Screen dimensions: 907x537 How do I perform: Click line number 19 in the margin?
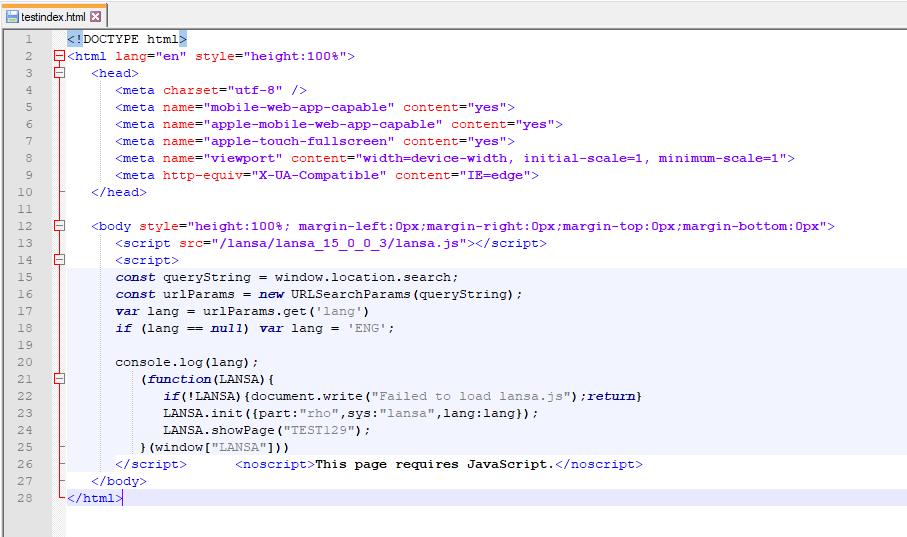pos(25,345)
